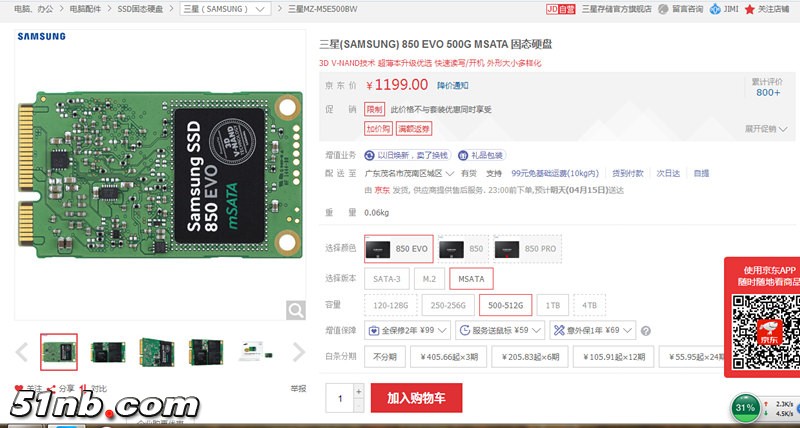Viewport: 800px width, 428px height.
Task: Select the 850 PRO model option
Action: (x=528, y=249)
